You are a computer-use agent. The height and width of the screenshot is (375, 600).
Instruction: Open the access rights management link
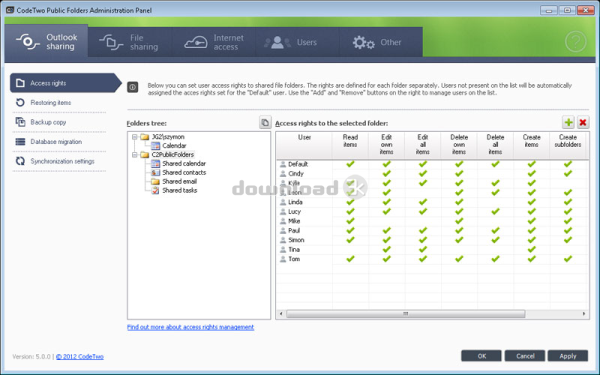point(190,327)
